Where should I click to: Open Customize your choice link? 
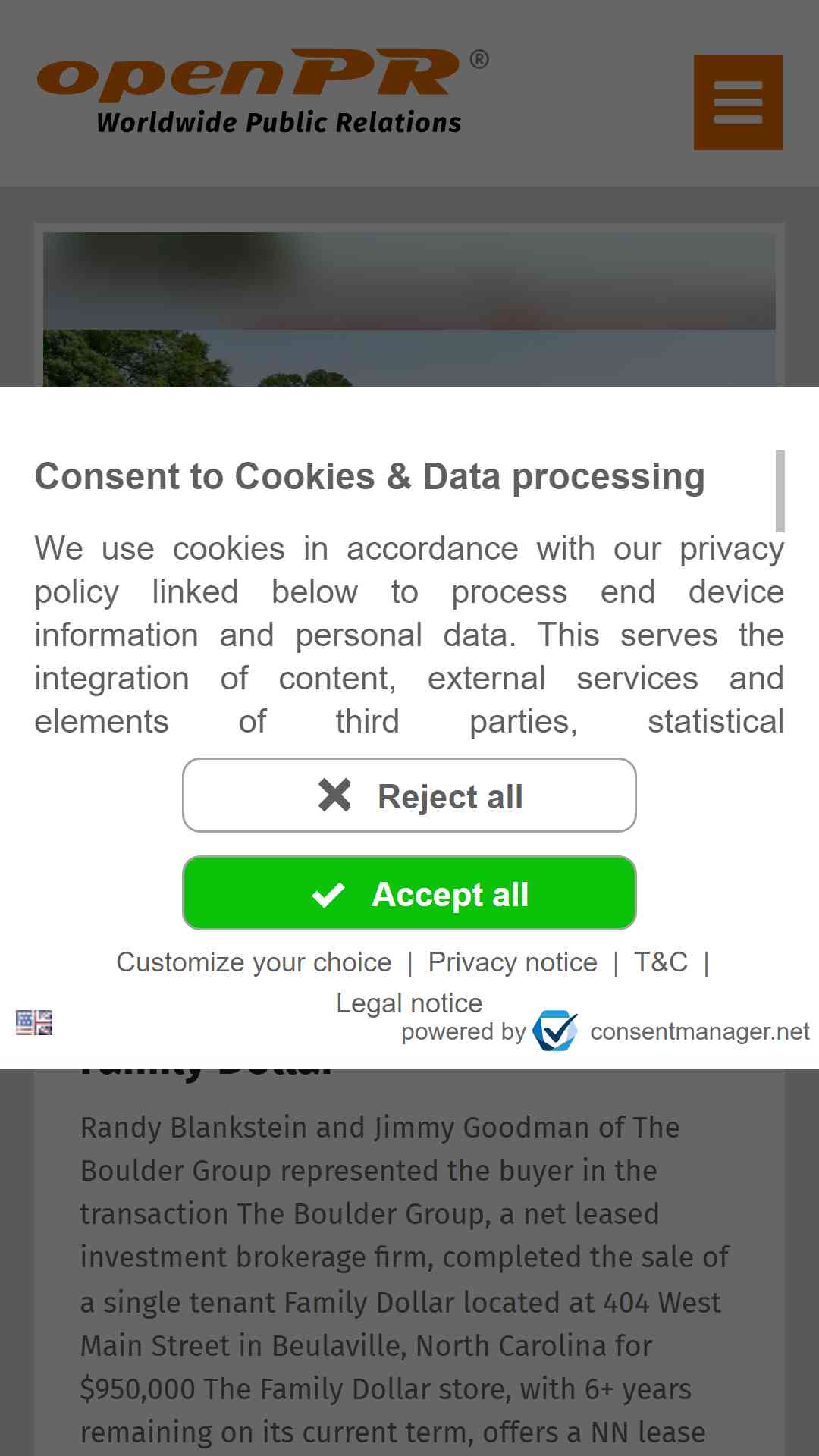[x=254, y=962]
